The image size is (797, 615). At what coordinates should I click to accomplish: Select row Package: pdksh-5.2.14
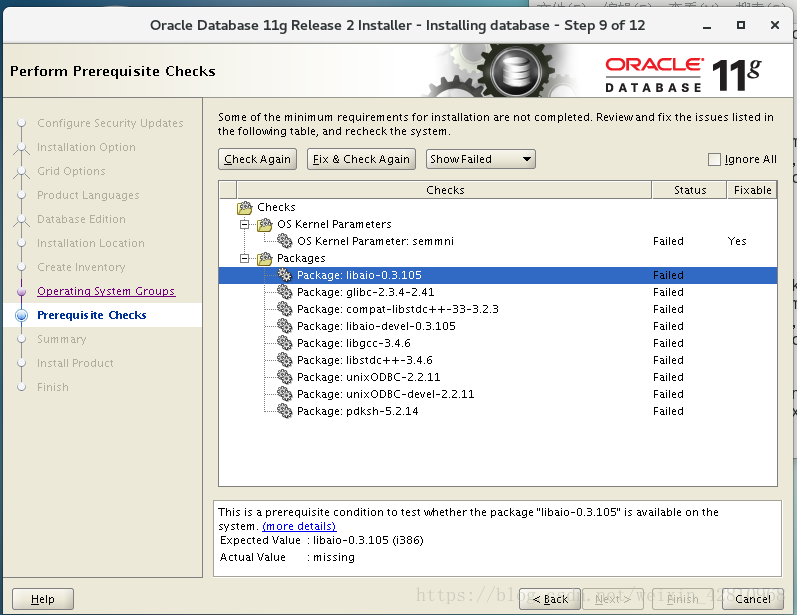(x=498, y=411)
